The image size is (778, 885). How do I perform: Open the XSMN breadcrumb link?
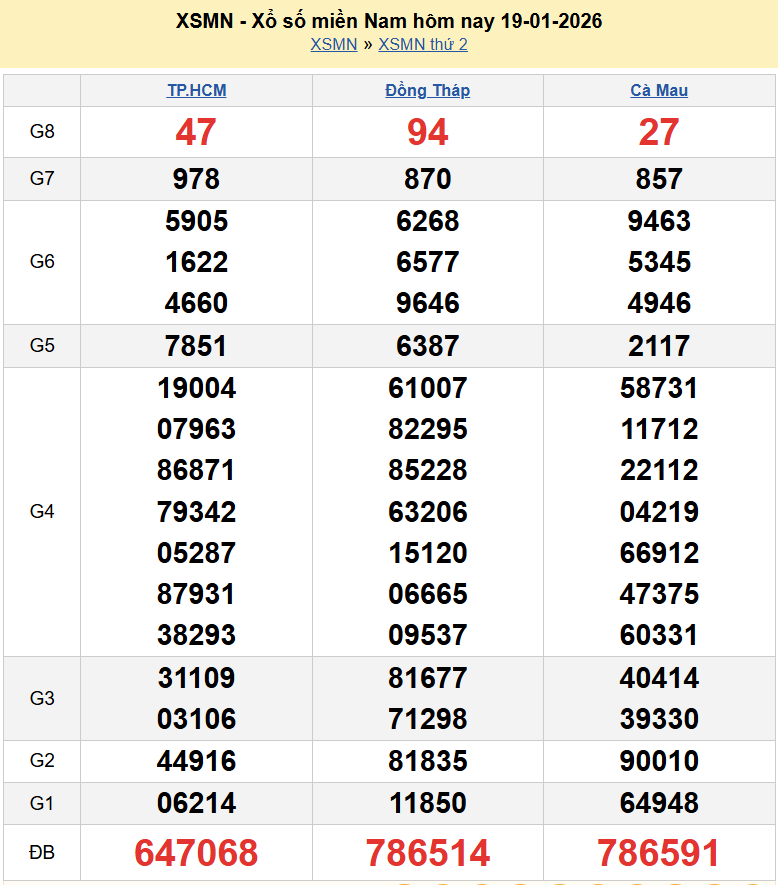click(333, 44)
